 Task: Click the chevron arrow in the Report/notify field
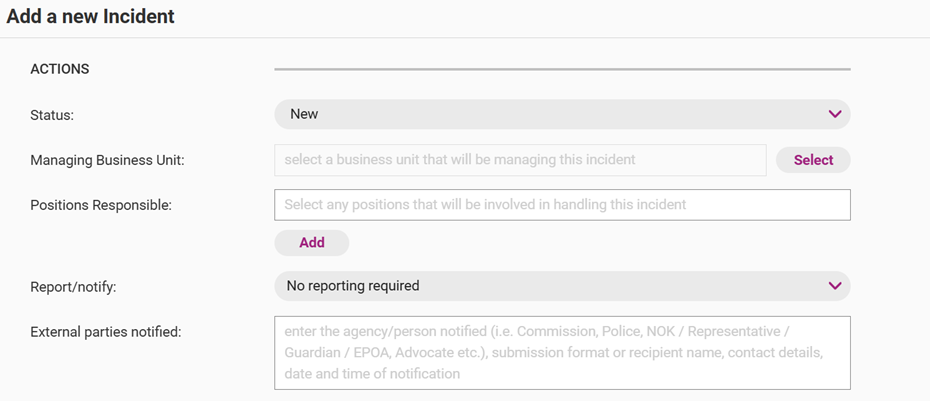click(835, 286)
